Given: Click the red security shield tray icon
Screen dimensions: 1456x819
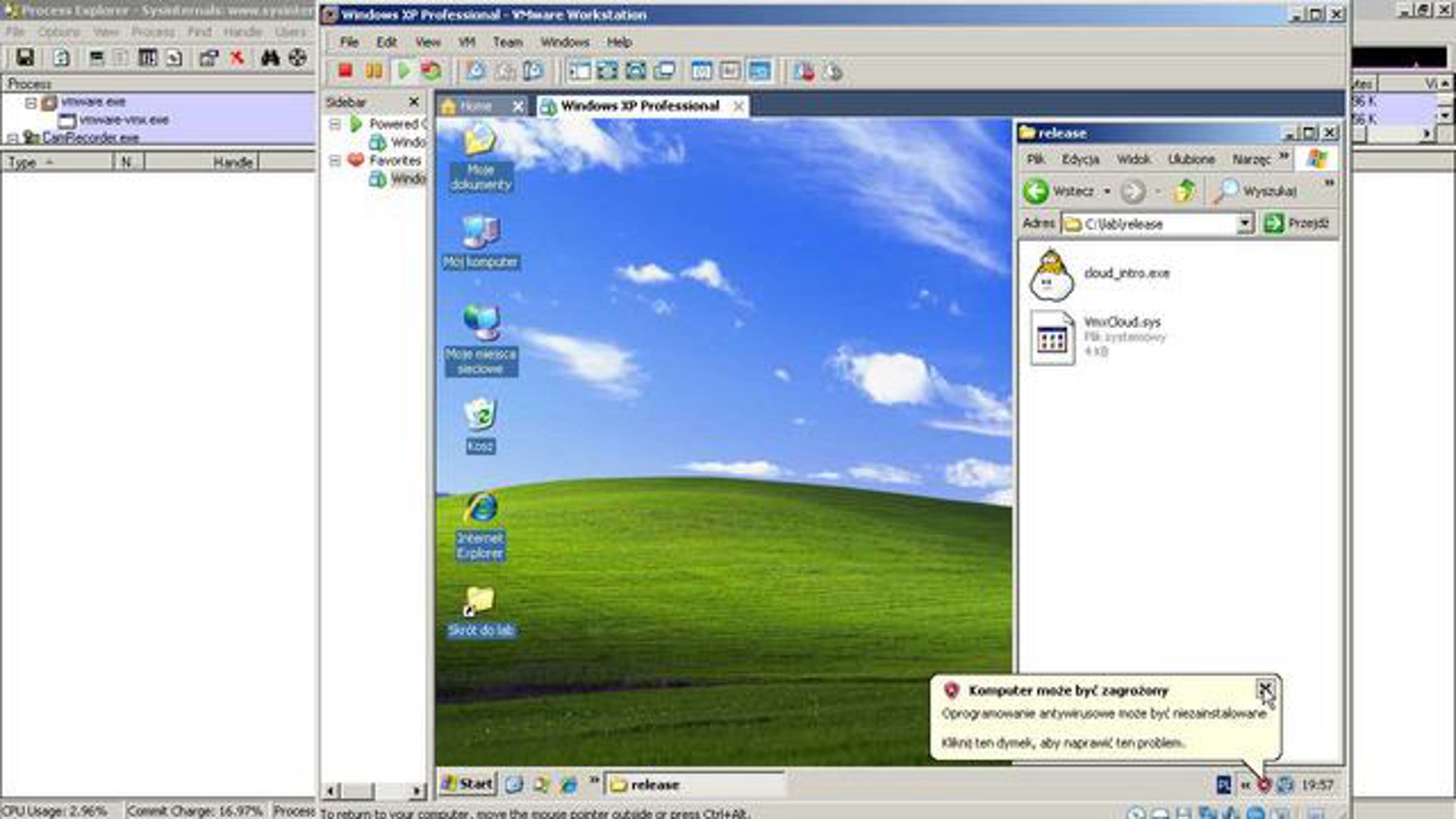Looking at the screenshot, I should pos(1264,785).
